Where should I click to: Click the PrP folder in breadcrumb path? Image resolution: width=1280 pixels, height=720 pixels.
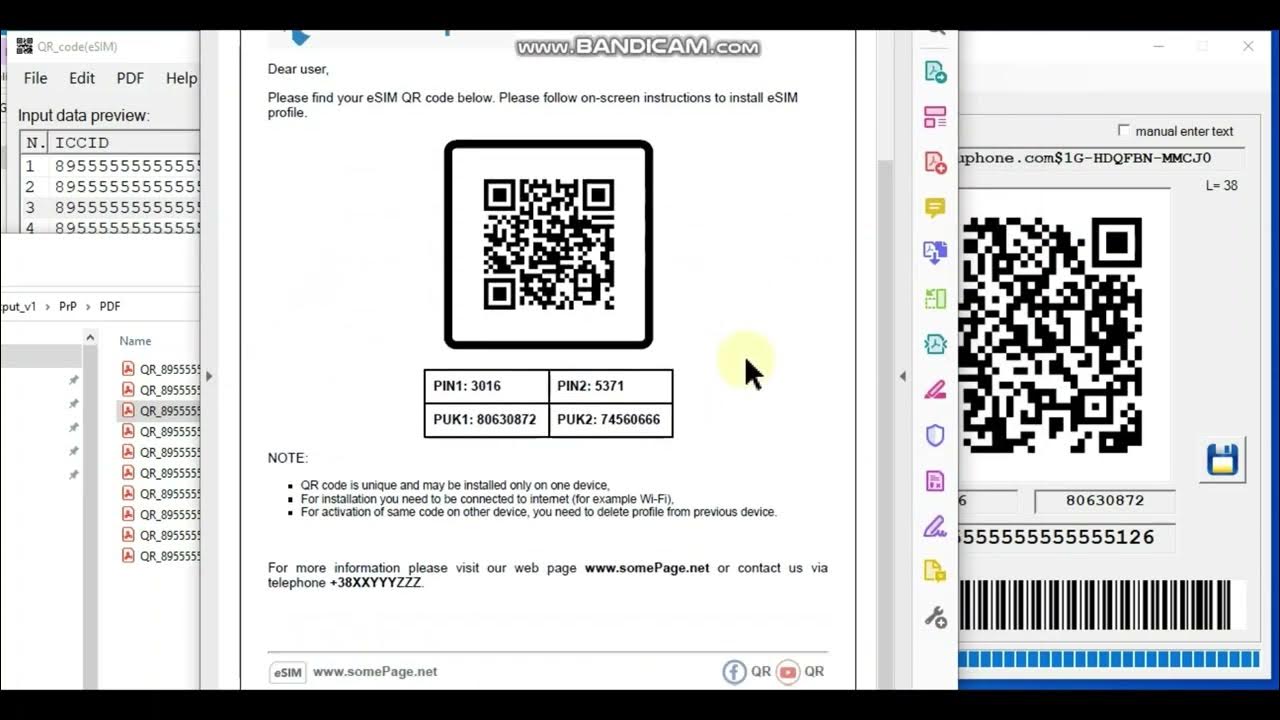point(68,307)
